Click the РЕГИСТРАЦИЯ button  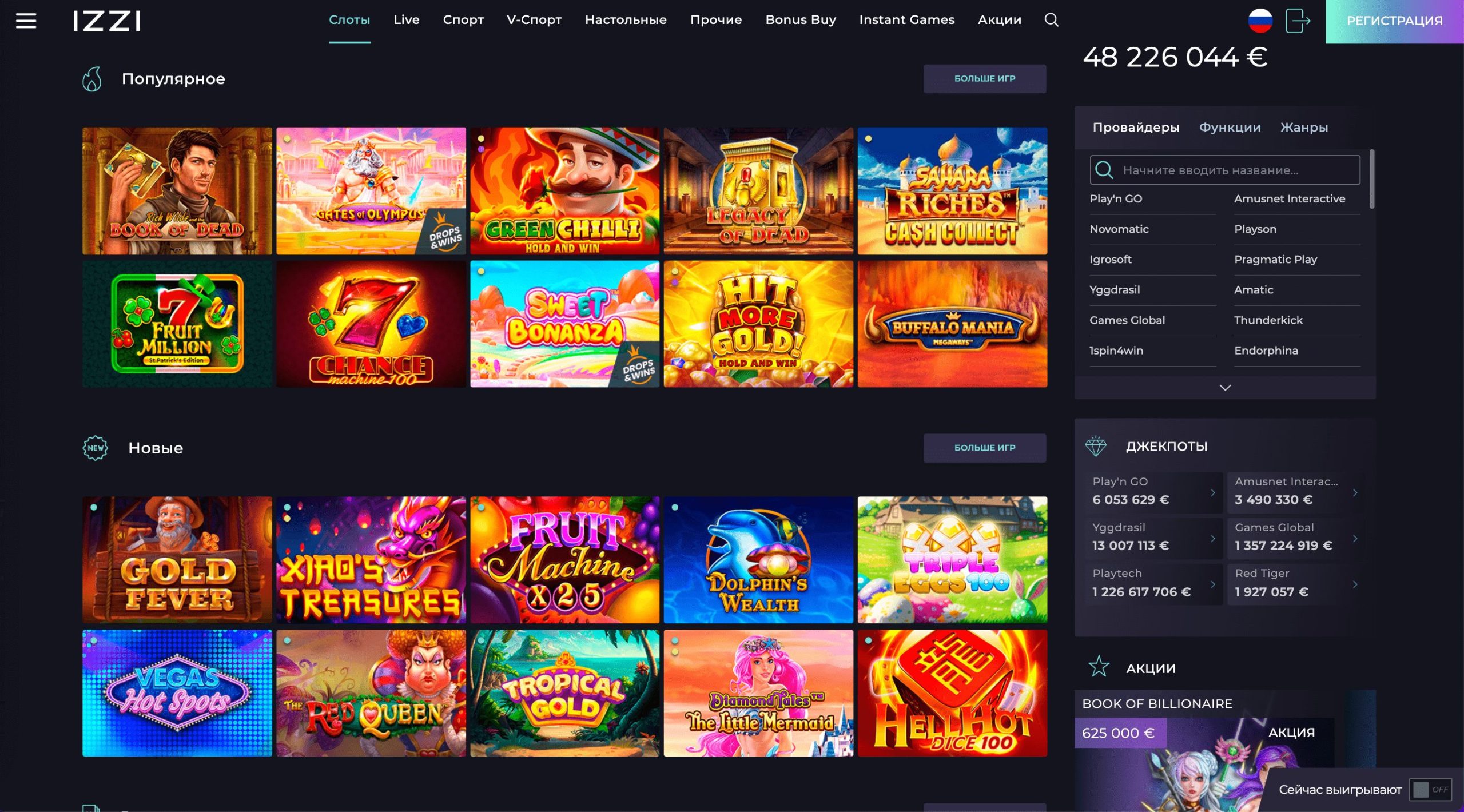[1394, 21]
